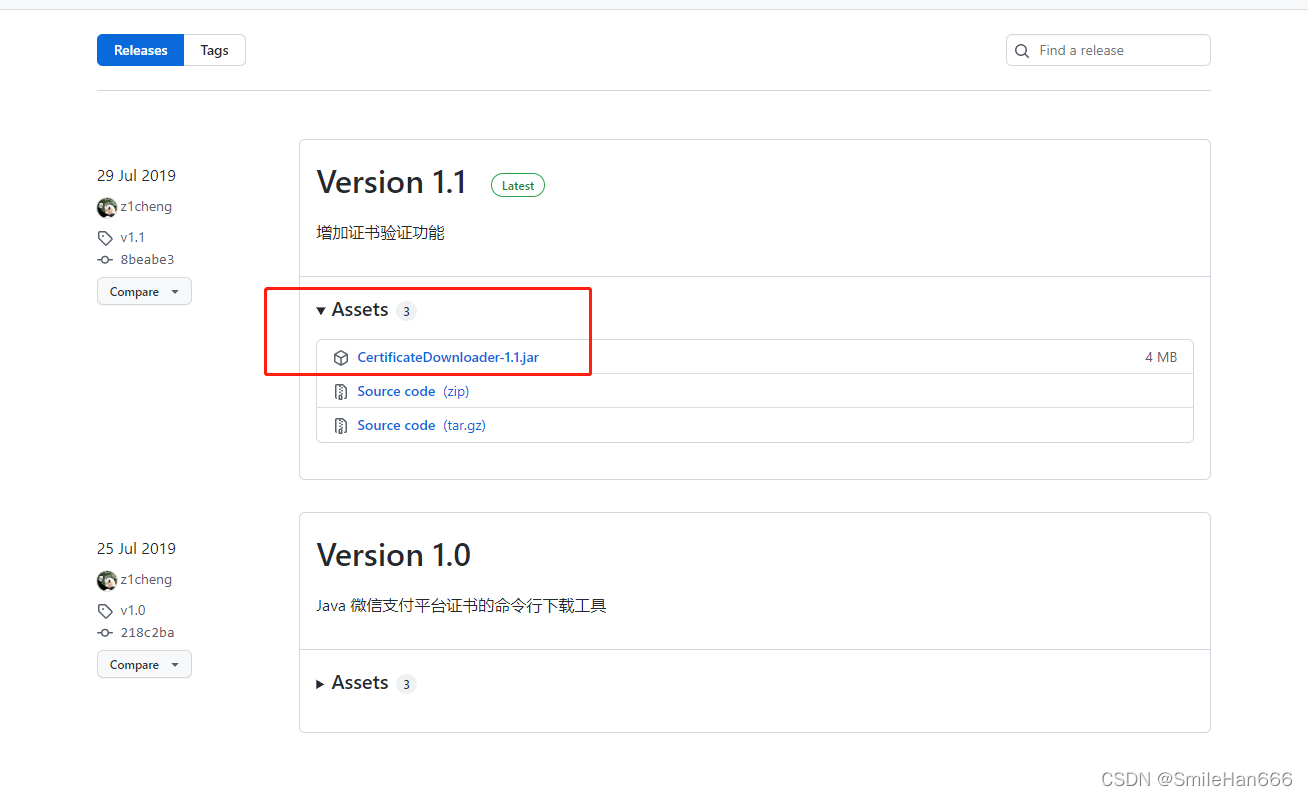Open z1cheng avatar beside 29 Jul 2019
1308x796 pixels.
pyautogui.click(x=107, y=207)
